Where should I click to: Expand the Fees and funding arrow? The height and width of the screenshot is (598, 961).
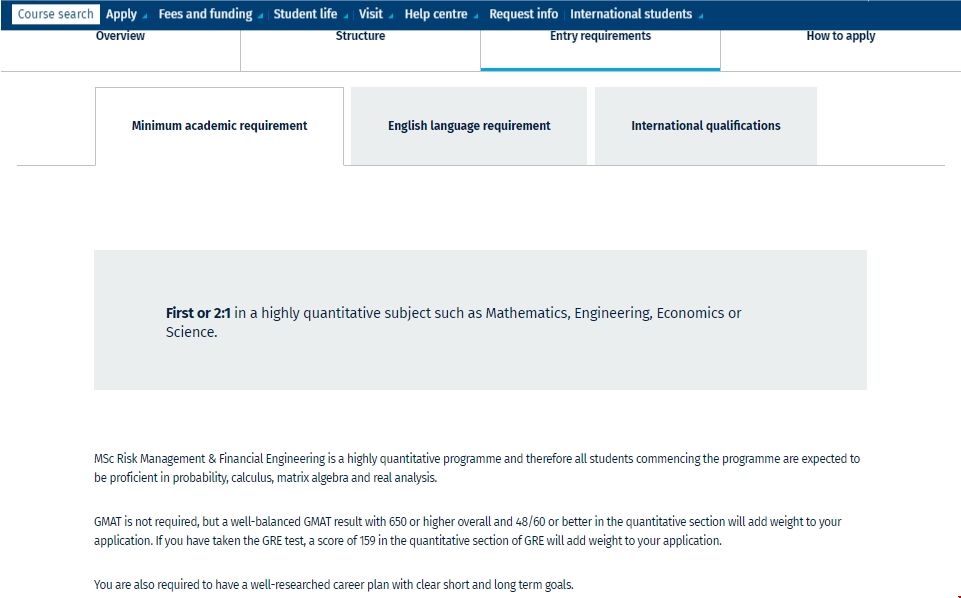pyautogui.click(x=261, y=16)
